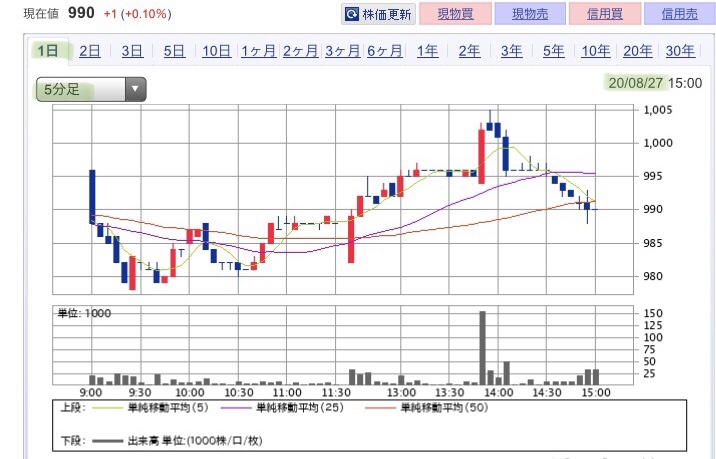Click the tallest volume bar near 14:00

[482, 348]
